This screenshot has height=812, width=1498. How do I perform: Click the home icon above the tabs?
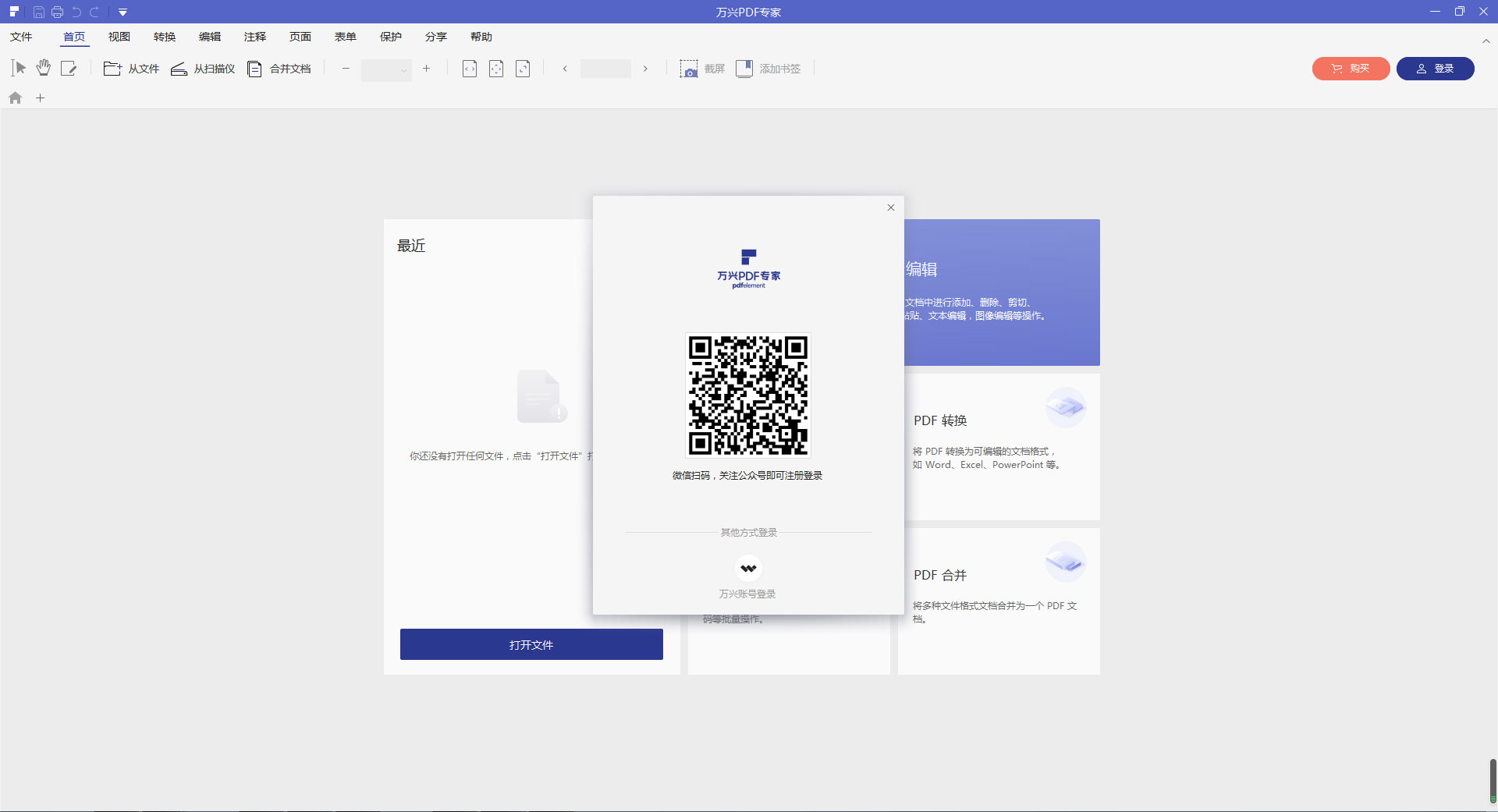pyautogui.click(x=14, y=98)
